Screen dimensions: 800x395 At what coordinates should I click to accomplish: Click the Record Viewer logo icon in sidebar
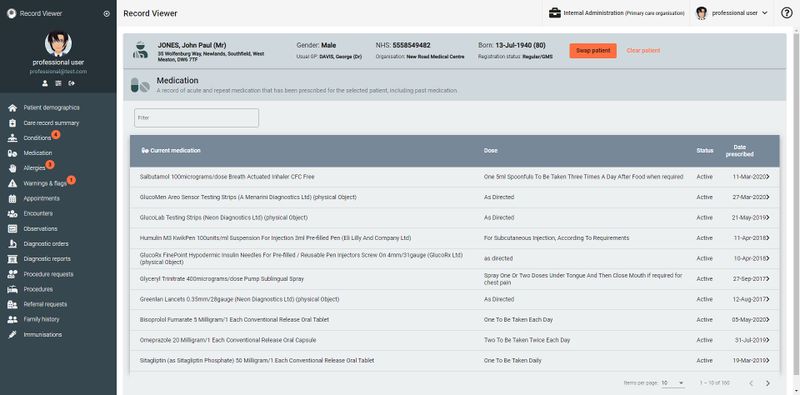click(11, 14)
